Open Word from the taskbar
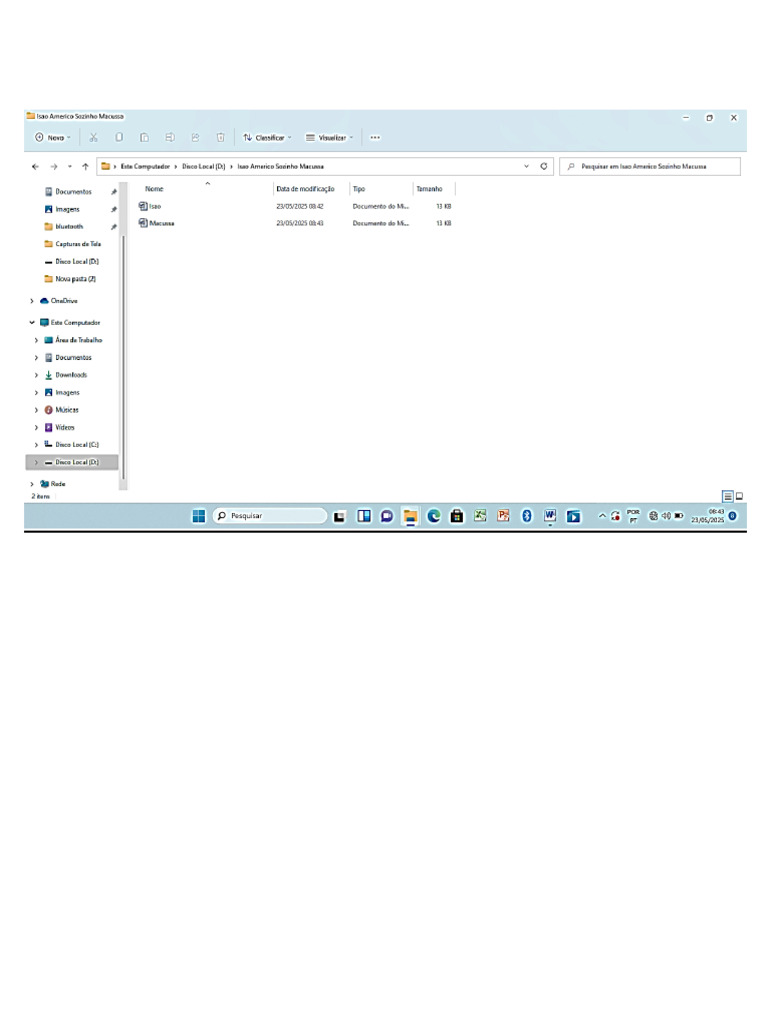The height and width of the screenshot is (1024, 768). (550, 516)
